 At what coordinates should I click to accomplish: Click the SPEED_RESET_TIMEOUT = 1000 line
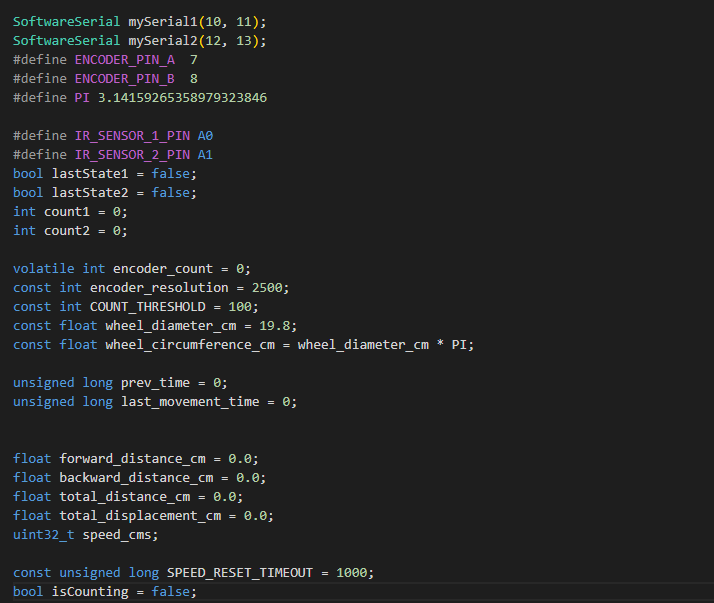click(193, 573)
